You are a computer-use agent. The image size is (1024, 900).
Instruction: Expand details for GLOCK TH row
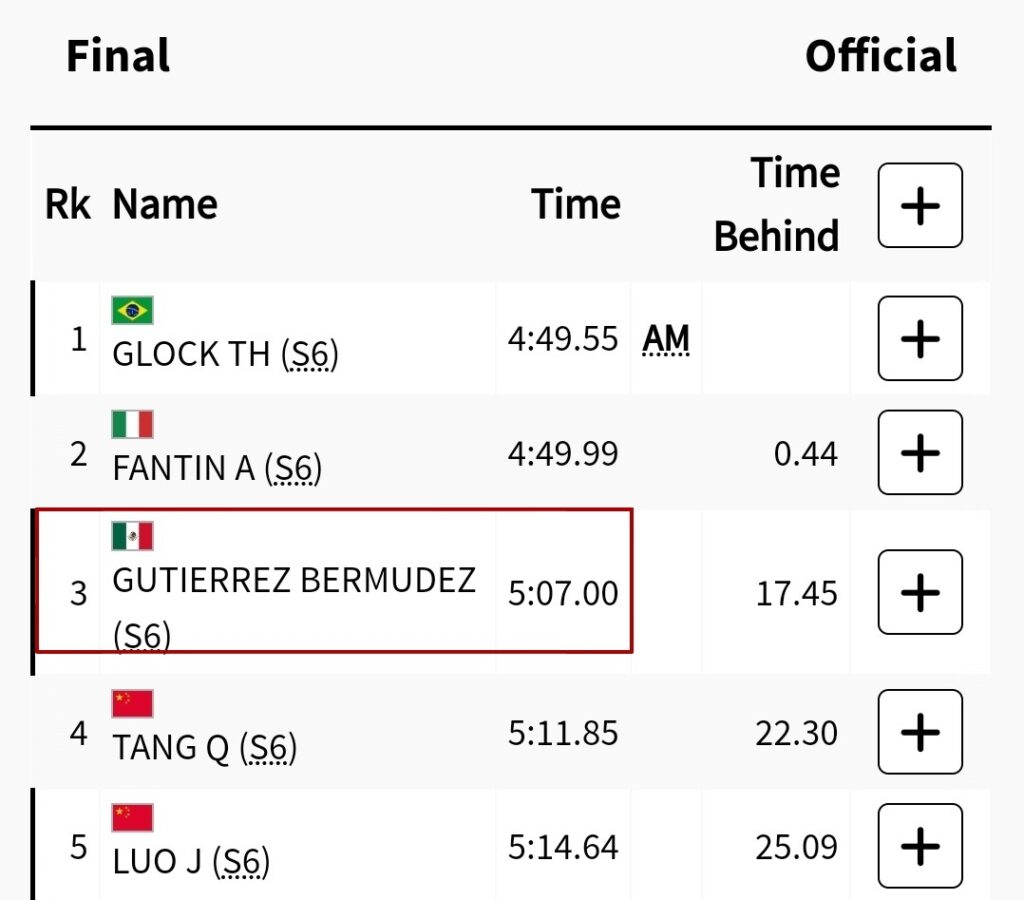[919, 339]
